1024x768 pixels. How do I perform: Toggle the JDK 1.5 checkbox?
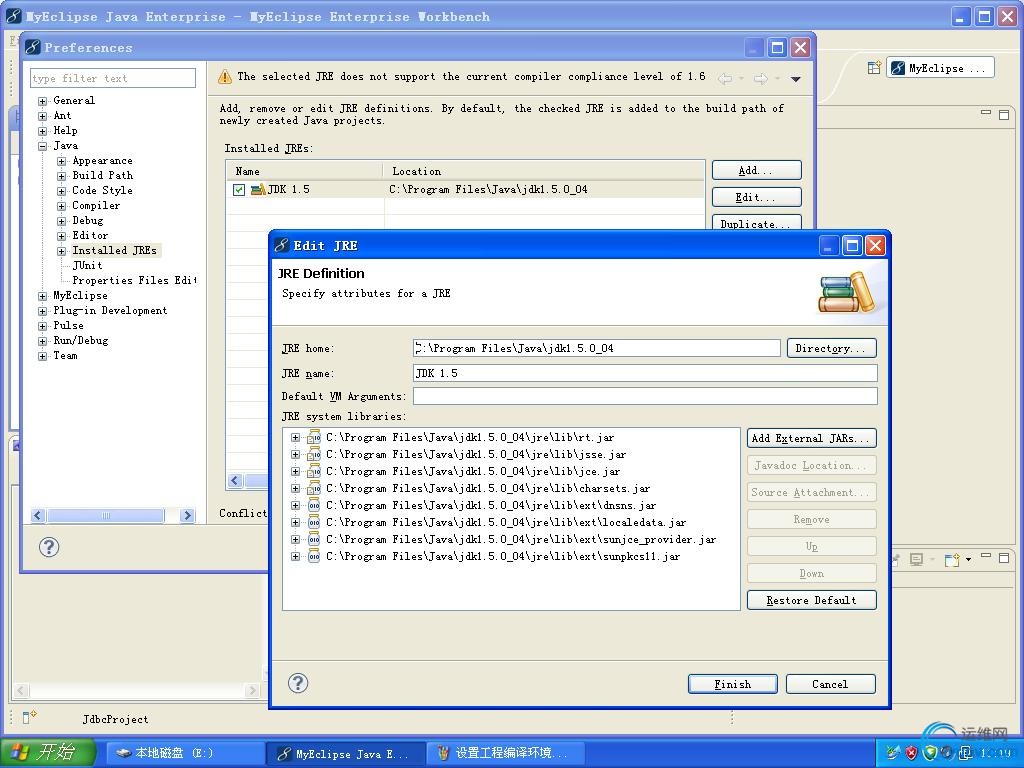coord(239,189)
